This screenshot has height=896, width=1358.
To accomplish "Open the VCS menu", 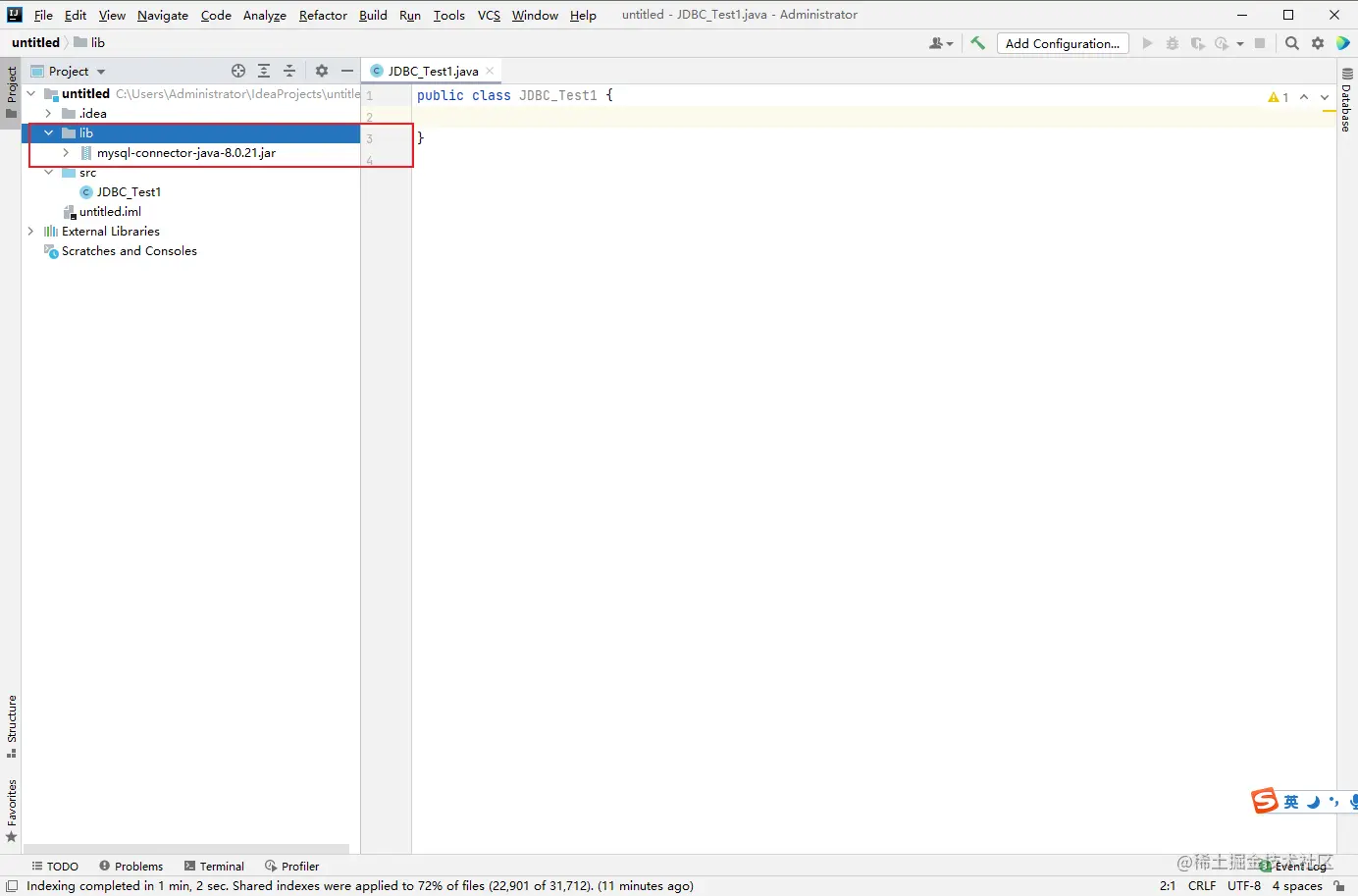I will pyautogui.click(x=489, y=15).
